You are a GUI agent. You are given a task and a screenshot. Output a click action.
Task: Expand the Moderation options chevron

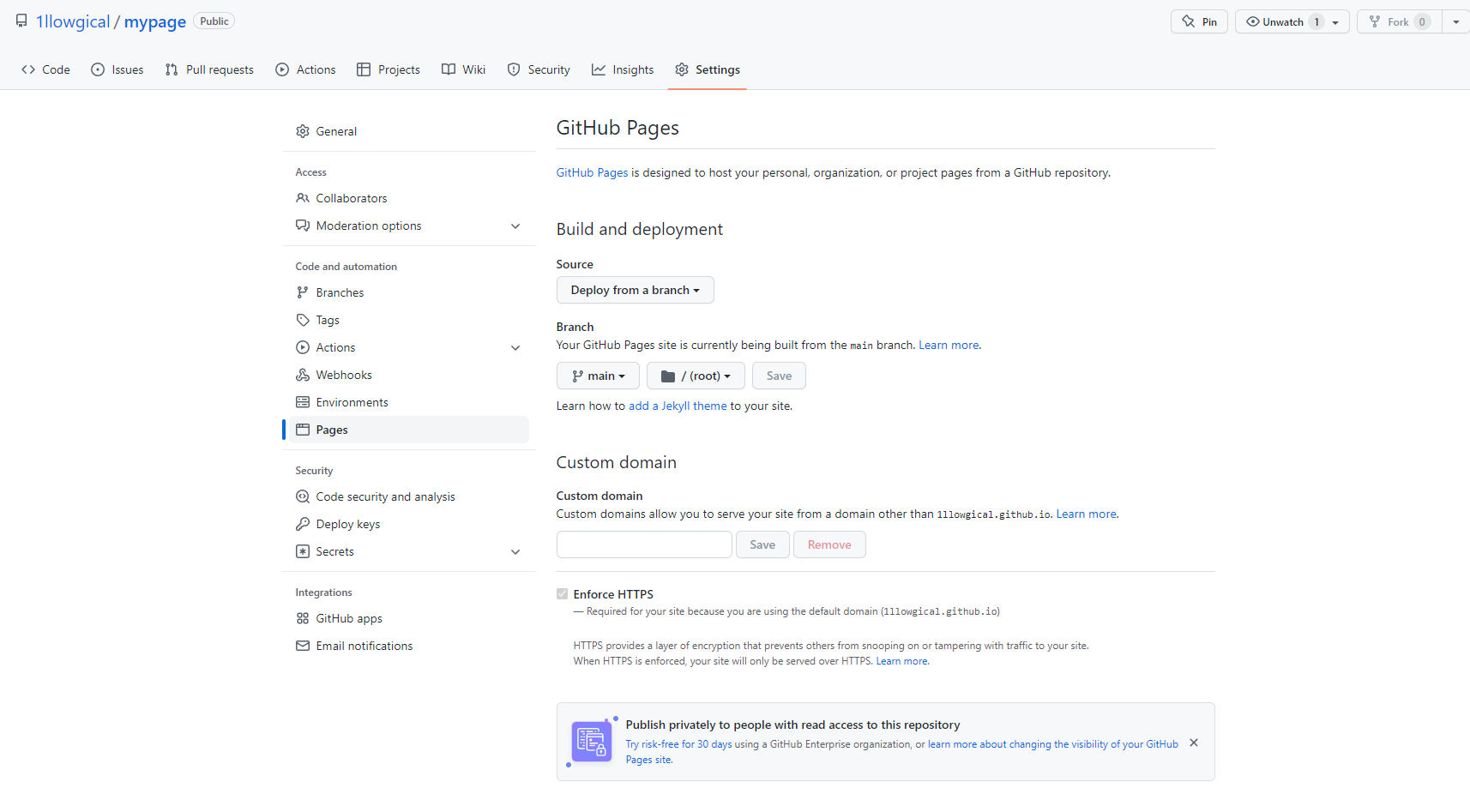515,226
